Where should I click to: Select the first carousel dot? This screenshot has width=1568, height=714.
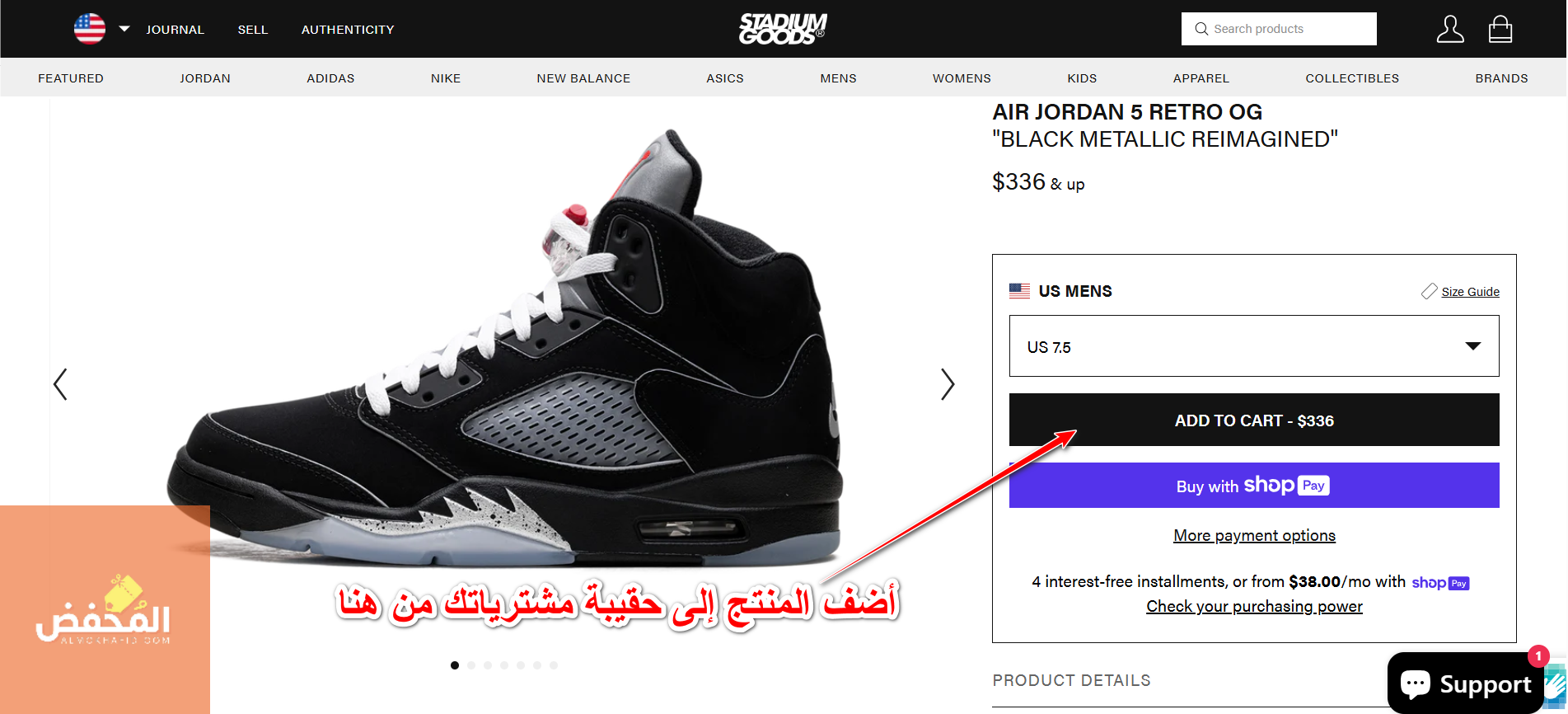[x=455, y=665]
